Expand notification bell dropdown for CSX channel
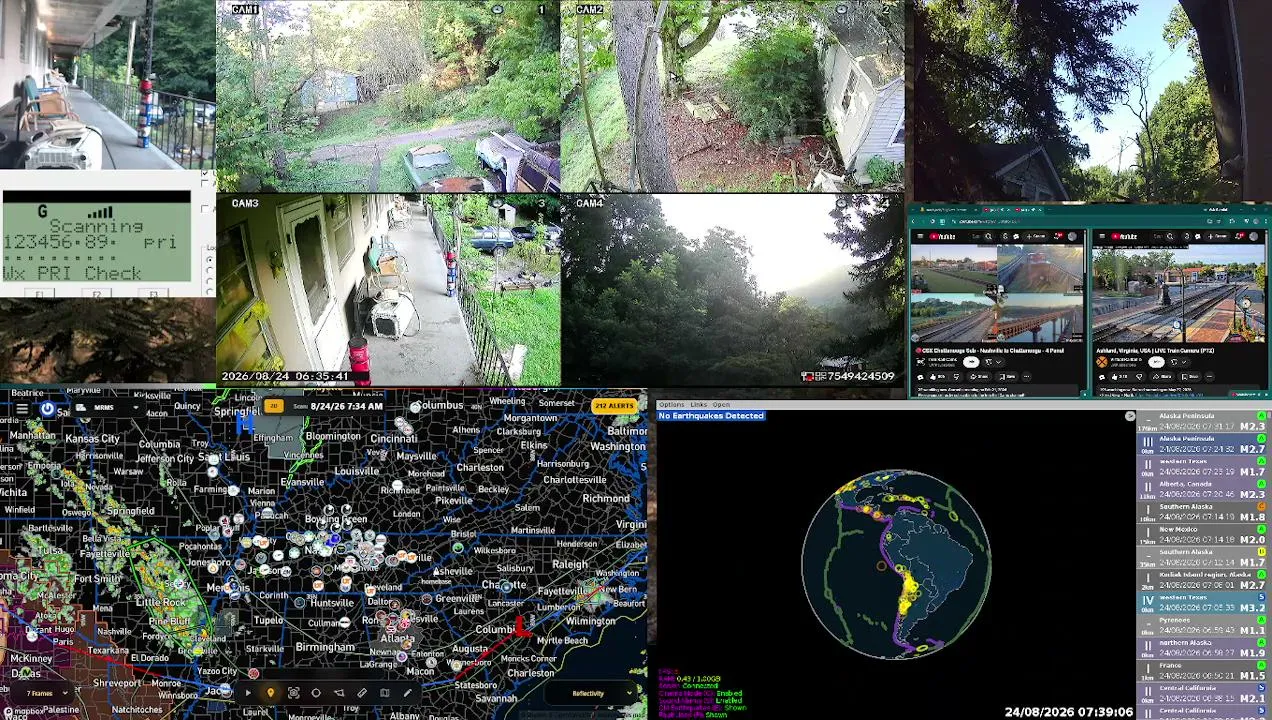This screenshot has height=720, width=1272. point(994,362)
